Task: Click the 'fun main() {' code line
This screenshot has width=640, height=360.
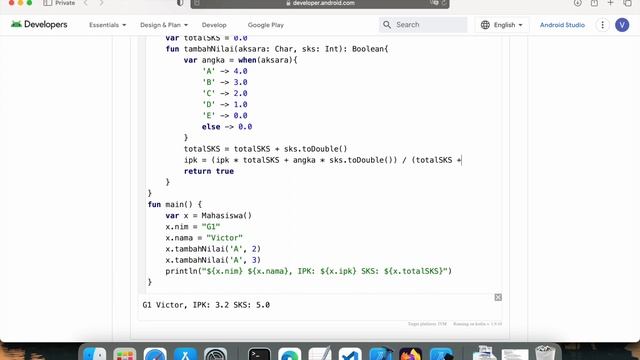Action: click(175, 204)
